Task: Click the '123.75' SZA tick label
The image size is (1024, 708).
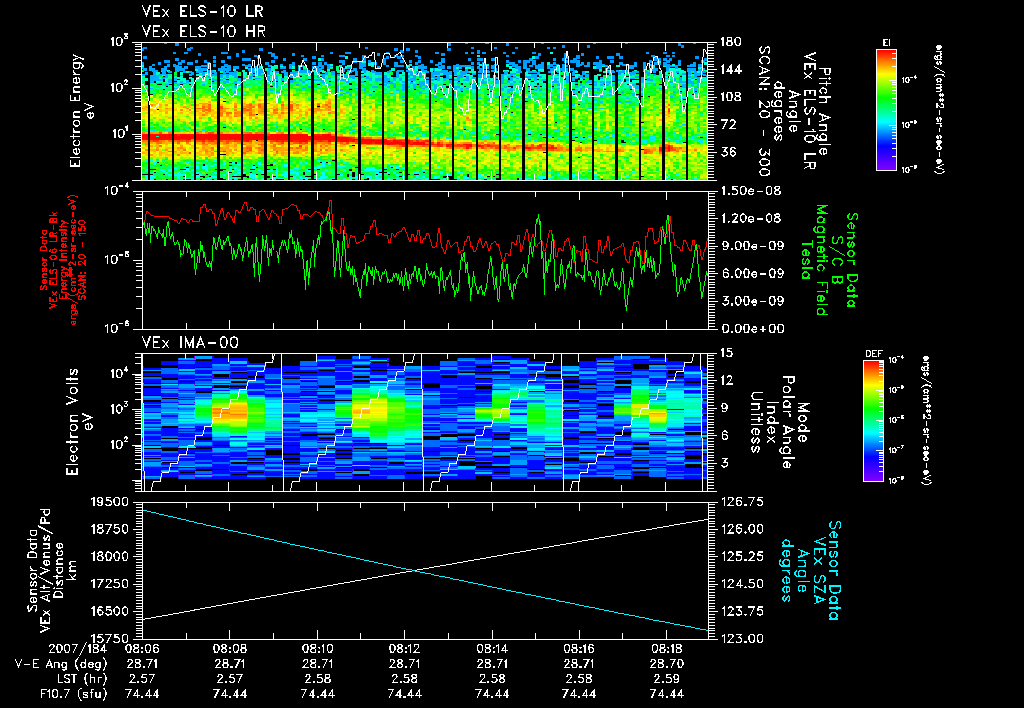Action: click(741, 612)
